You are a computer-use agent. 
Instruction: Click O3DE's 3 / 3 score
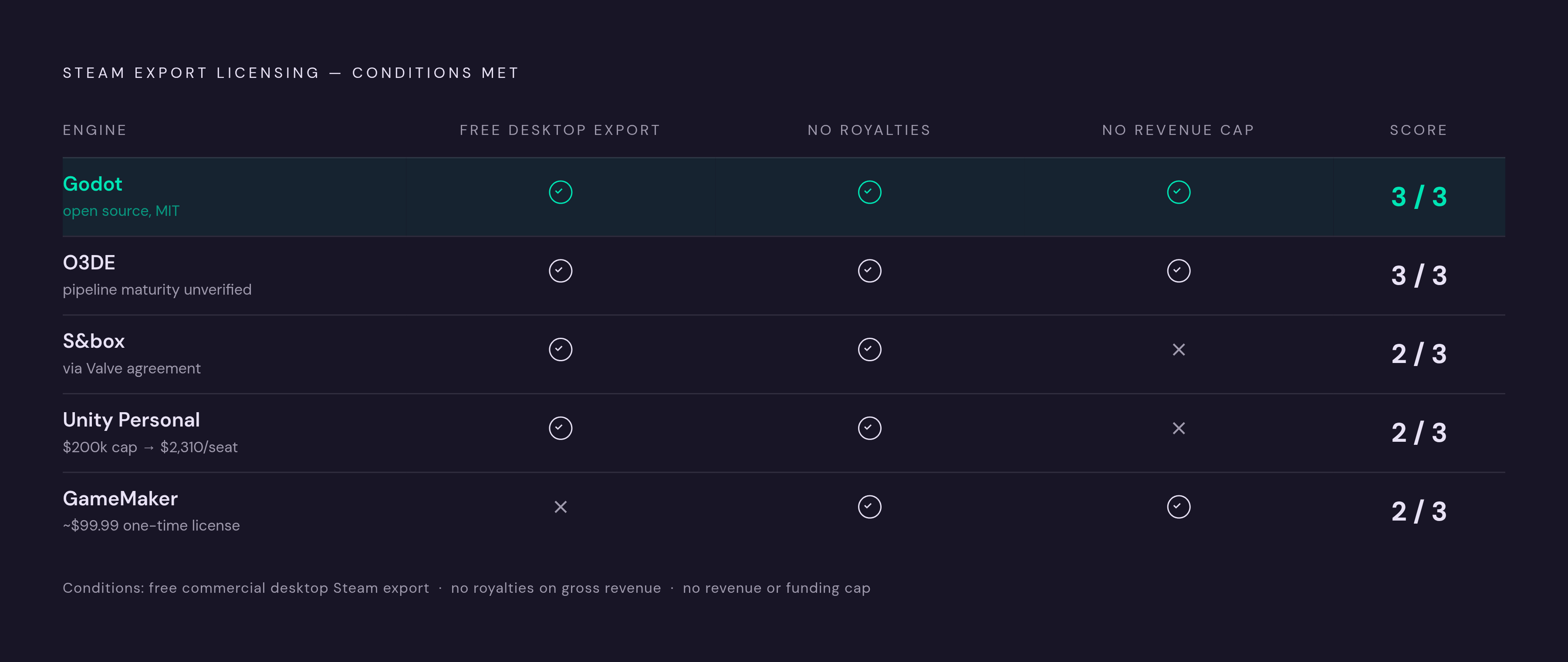click(x=1419, y=276)
